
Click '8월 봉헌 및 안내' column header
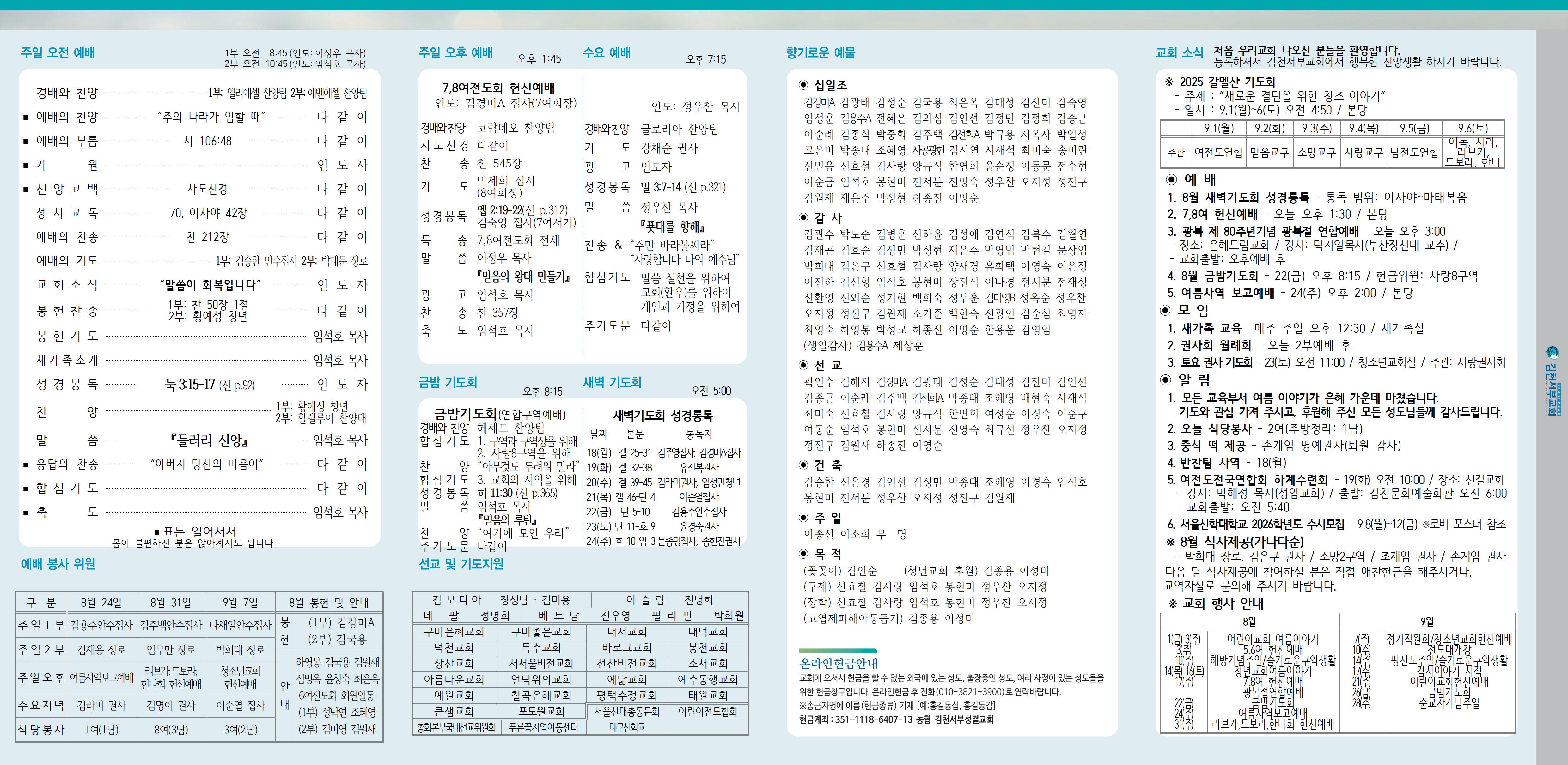coord(329,603)
